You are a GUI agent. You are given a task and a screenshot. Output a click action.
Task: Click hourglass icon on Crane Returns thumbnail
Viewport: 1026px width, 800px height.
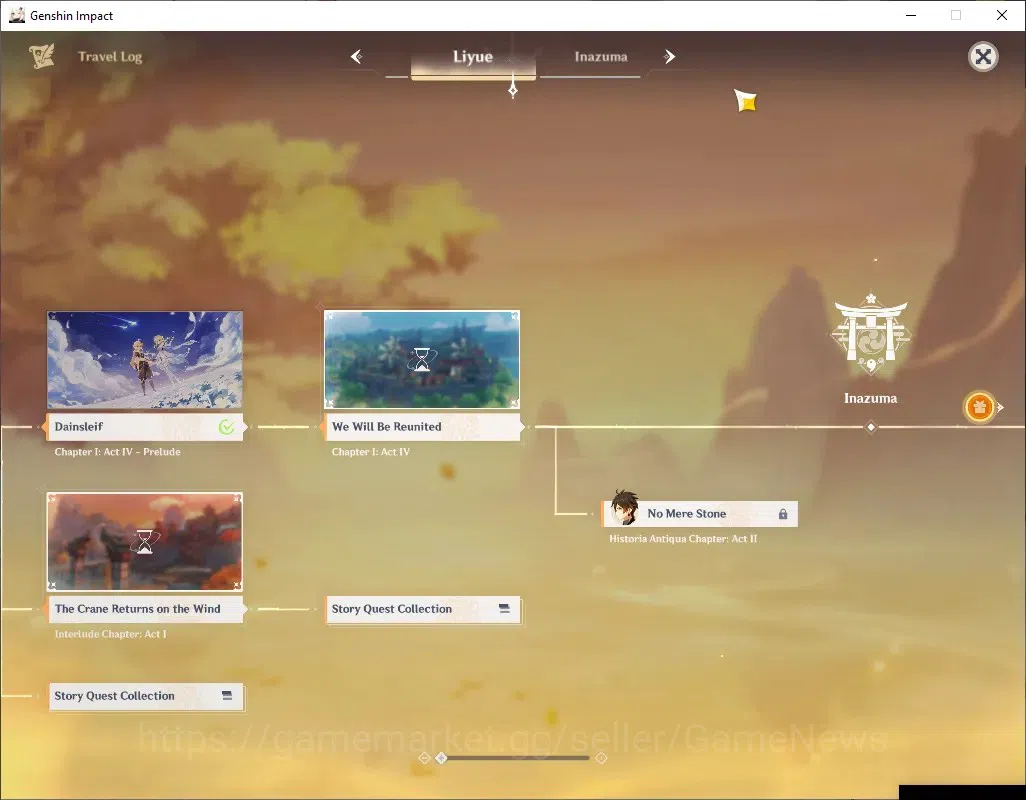(x=145, y=542)
